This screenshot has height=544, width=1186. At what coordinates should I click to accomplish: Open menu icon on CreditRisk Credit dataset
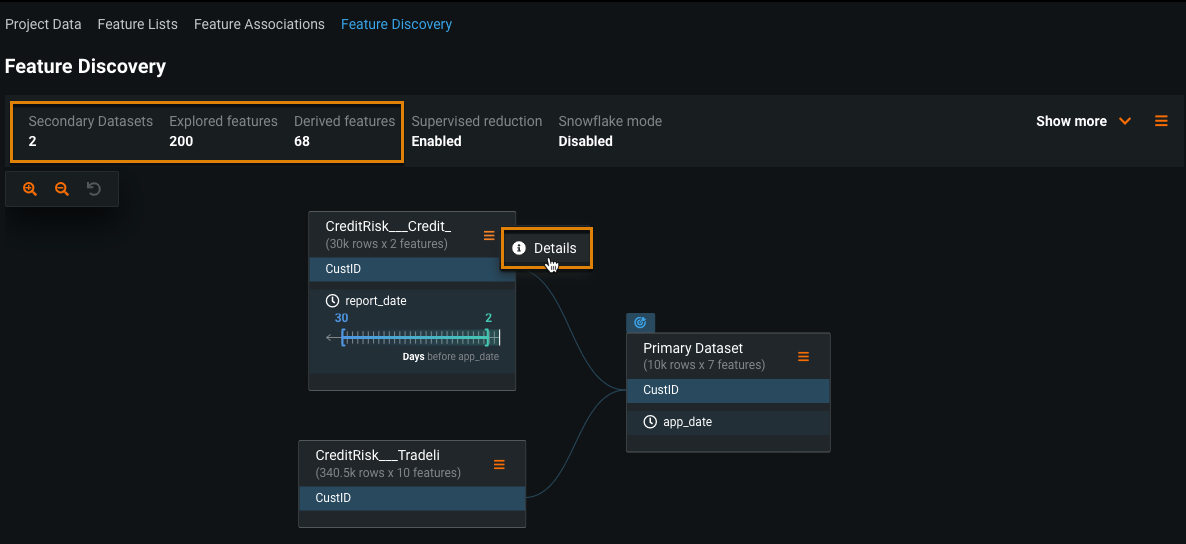pyautogui.click(x=489, y=236)
